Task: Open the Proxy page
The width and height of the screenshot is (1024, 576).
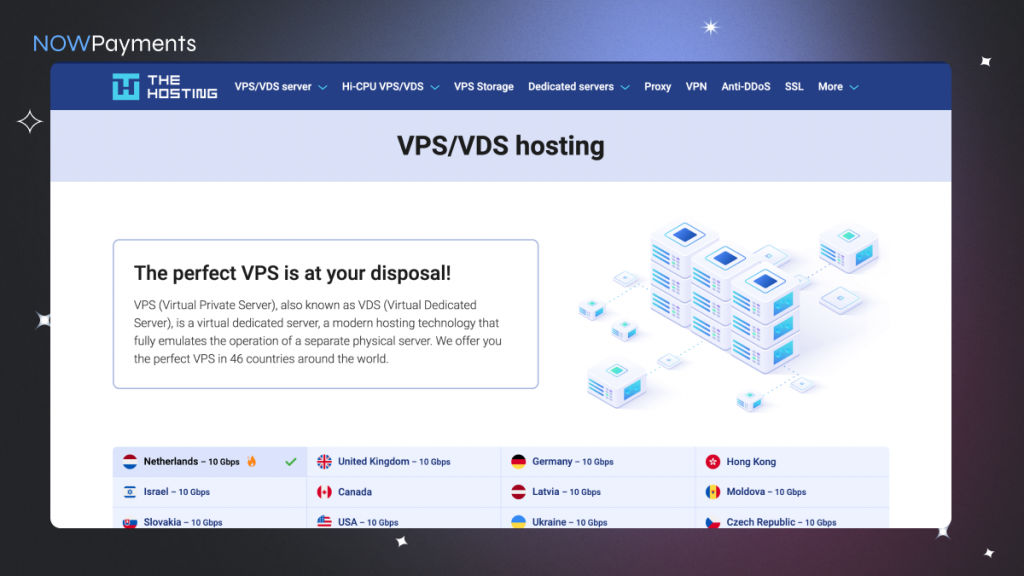Action: pyautogui.click(x=658, y=86)
